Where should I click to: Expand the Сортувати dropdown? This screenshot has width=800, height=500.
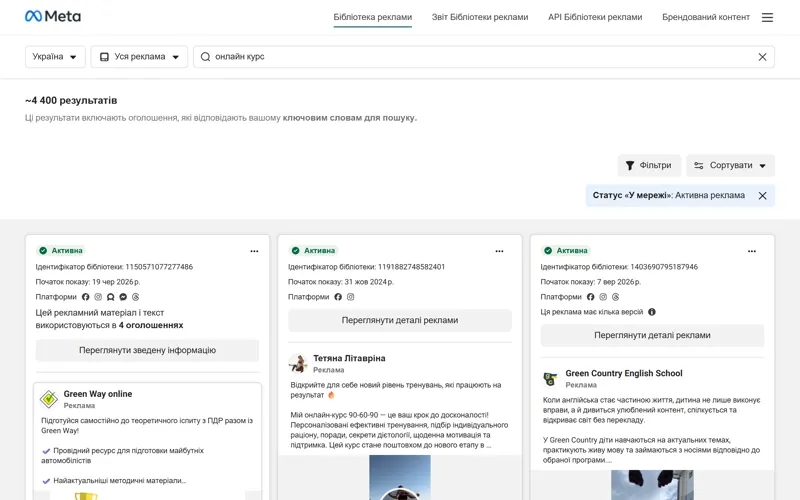coord(730,165)
